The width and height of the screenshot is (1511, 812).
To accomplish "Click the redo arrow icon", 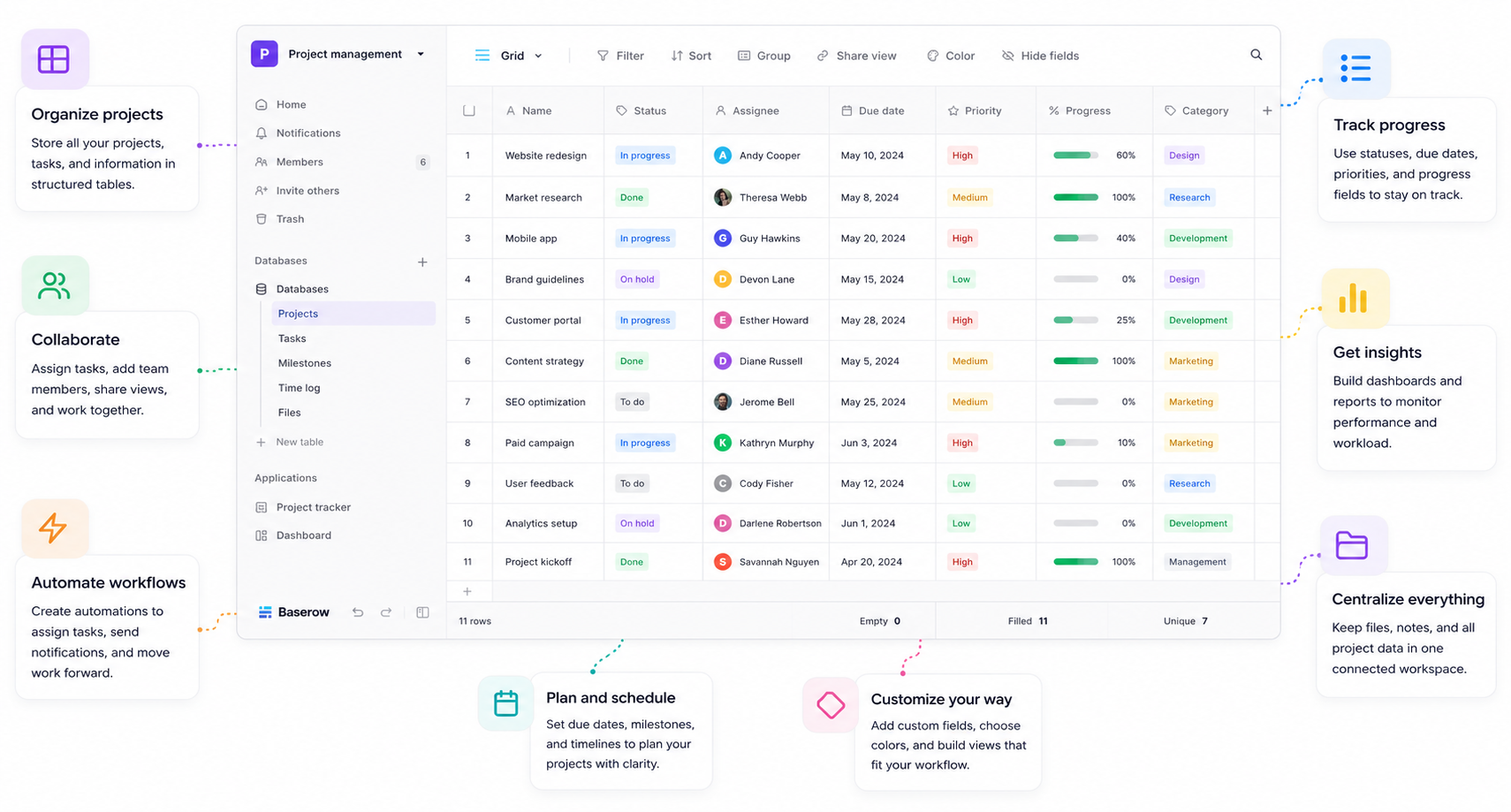I will [x=386, y=612].
